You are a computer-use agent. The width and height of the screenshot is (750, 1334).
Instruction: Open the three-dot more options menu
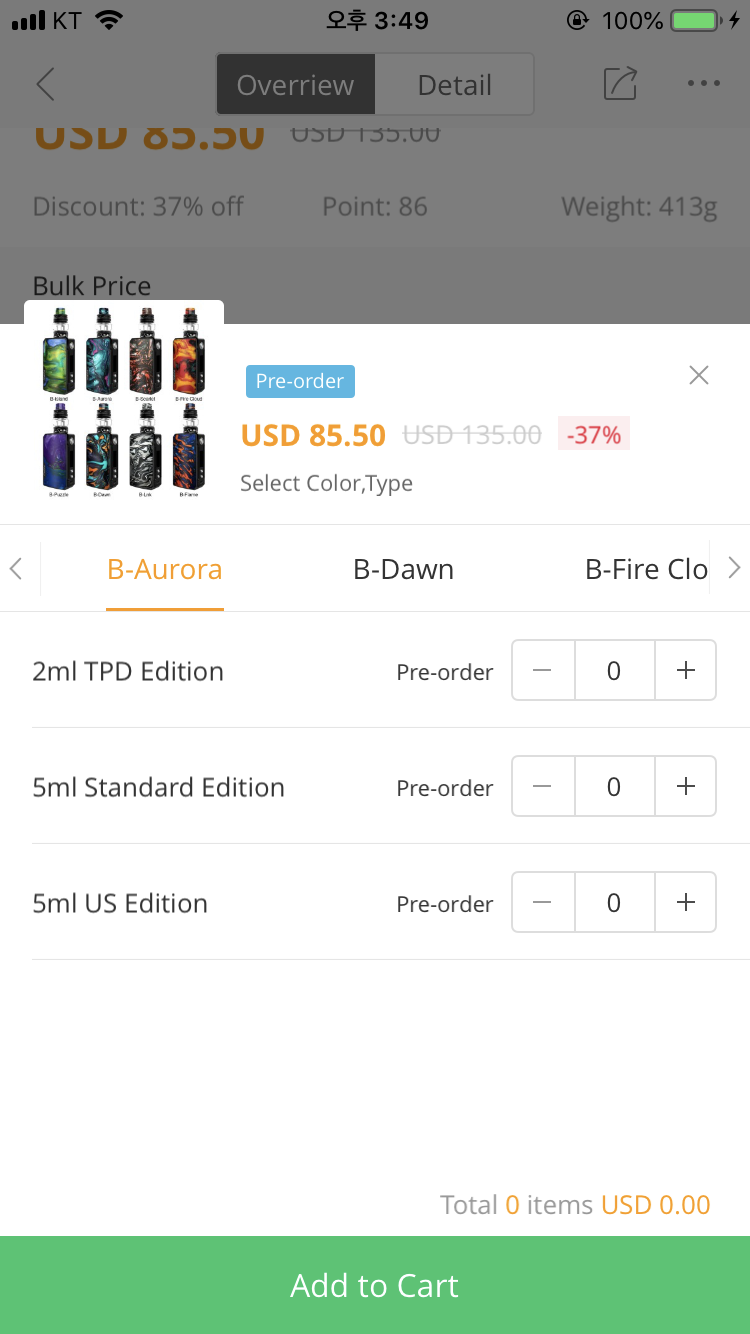click(704, 84)
